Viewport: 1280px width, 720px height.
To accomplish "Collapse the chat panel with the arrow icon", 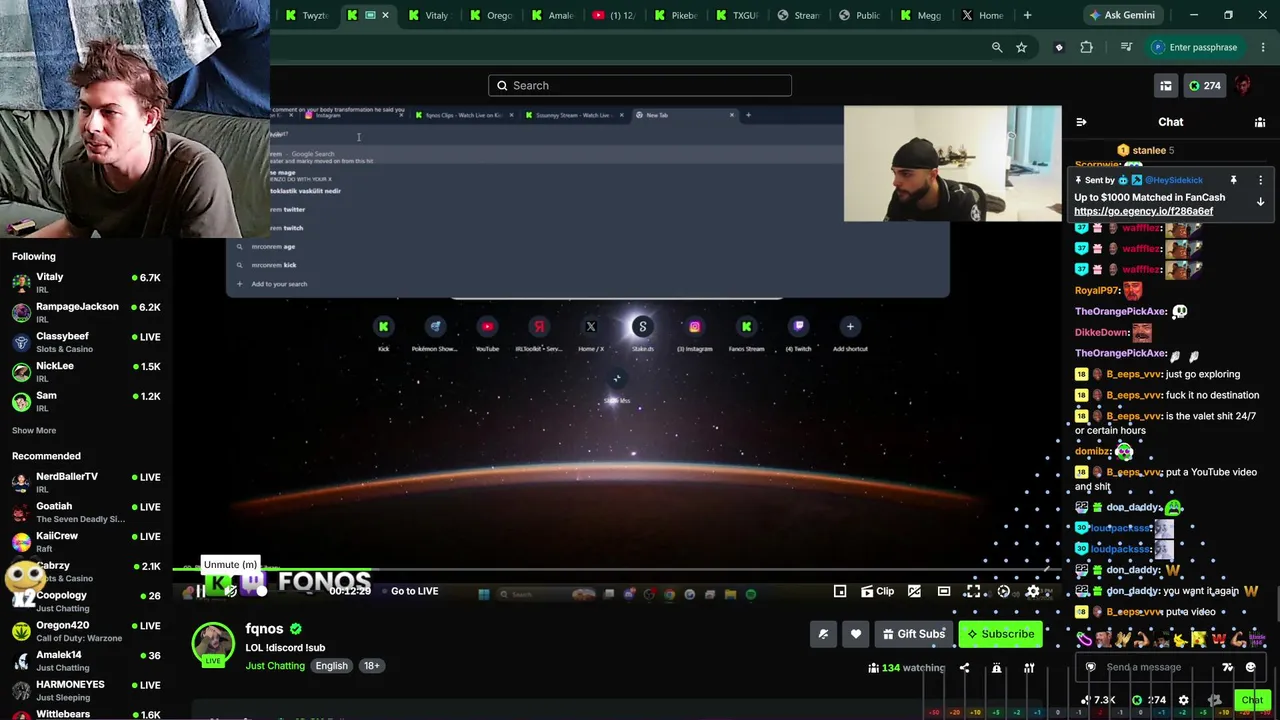I will tap(1081, 122).
